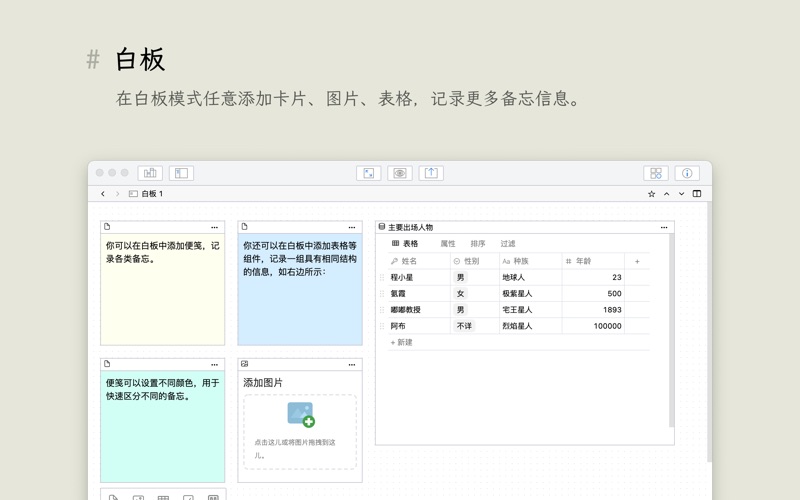Screen dimensions: 800x500
Task: Open the grid view icon
Action: 656,173
